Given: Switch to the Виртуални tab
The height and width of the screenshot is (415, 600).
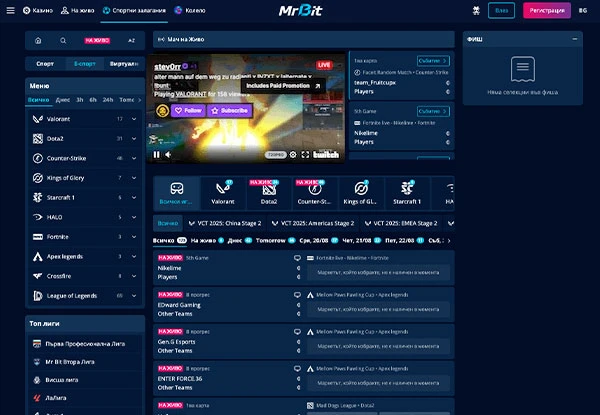Looking at the screenshot, I should click(x=124, y=64).
